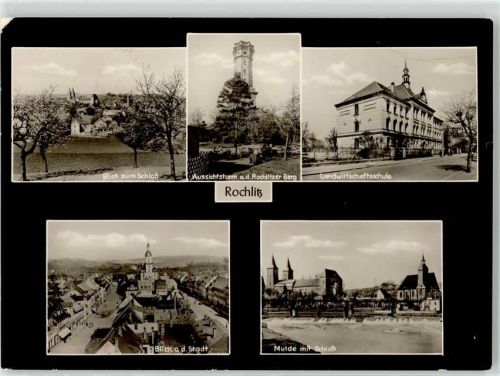Click caption "Aussichtsturm a. d. Rochlitzer Berg"
Viewport: 500px width, 376px height.
pyautogui.click(x=244, y=177)
